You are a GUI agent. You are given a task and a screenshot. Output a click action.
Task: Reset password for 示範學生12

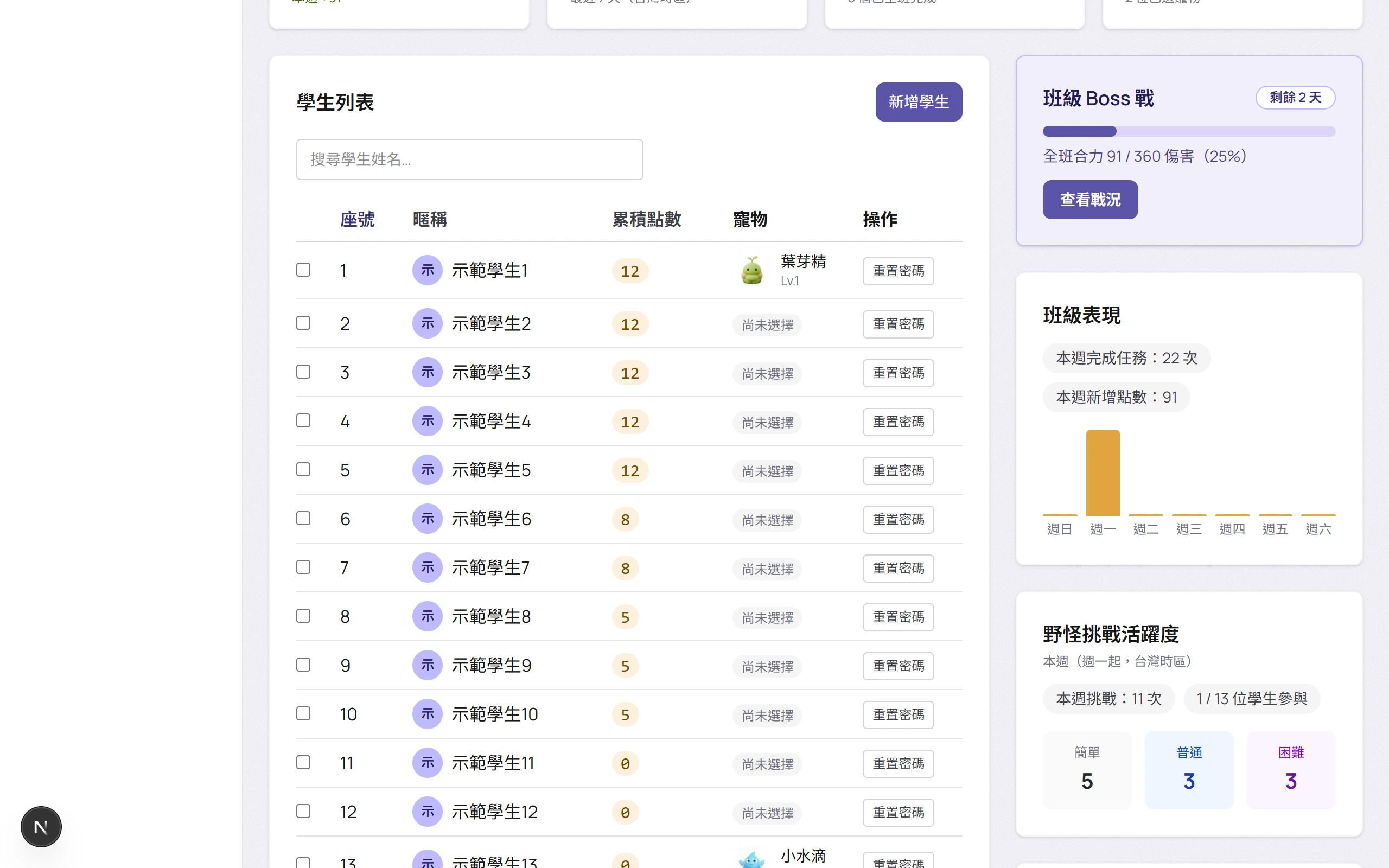click(x=897, y=812)
